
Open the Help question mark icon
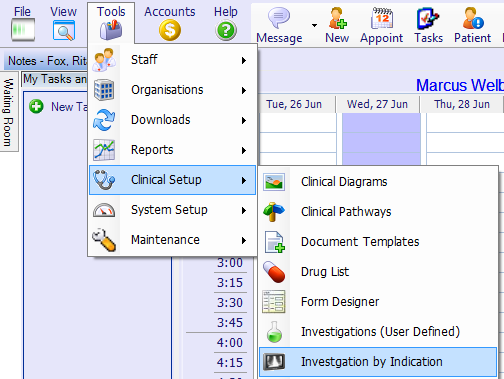(x=226, y=30)
